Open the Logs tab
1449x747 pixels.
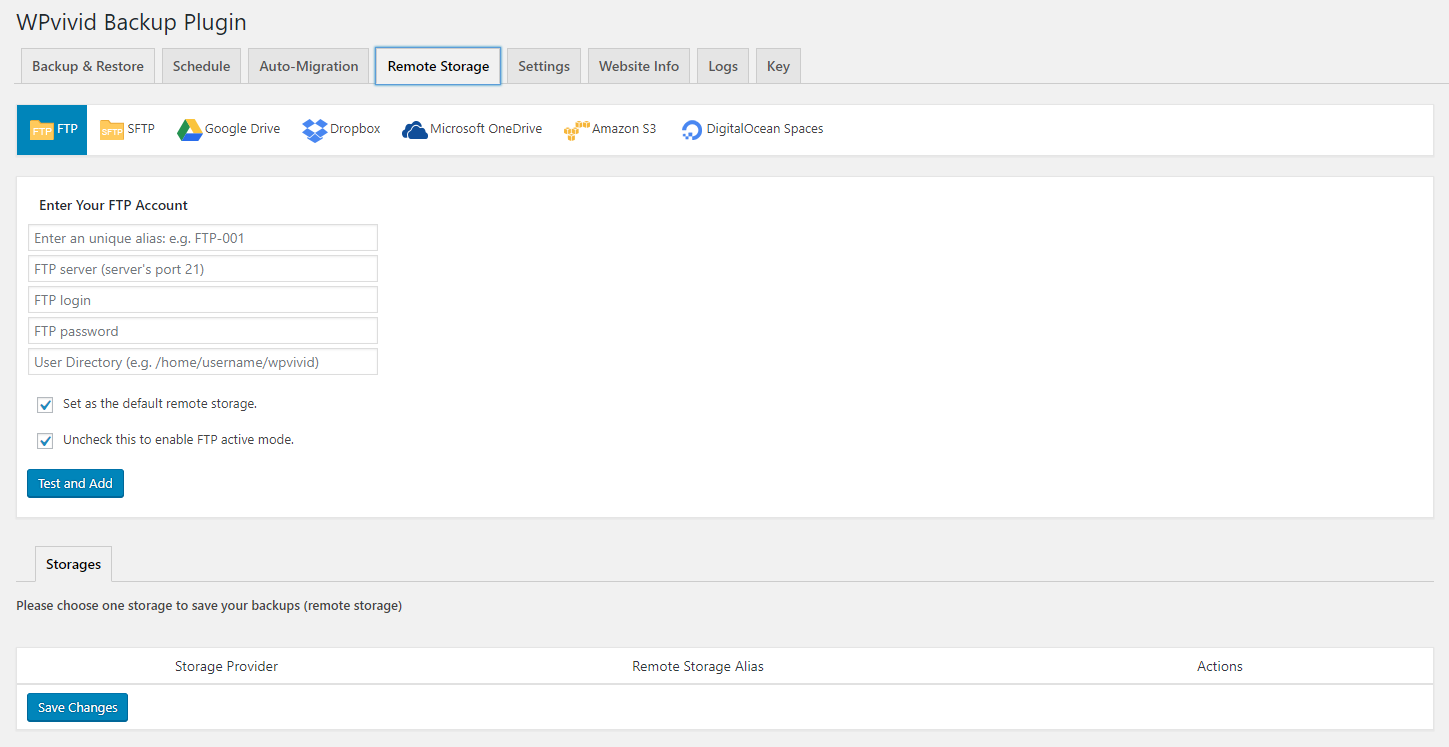point(722,66)
